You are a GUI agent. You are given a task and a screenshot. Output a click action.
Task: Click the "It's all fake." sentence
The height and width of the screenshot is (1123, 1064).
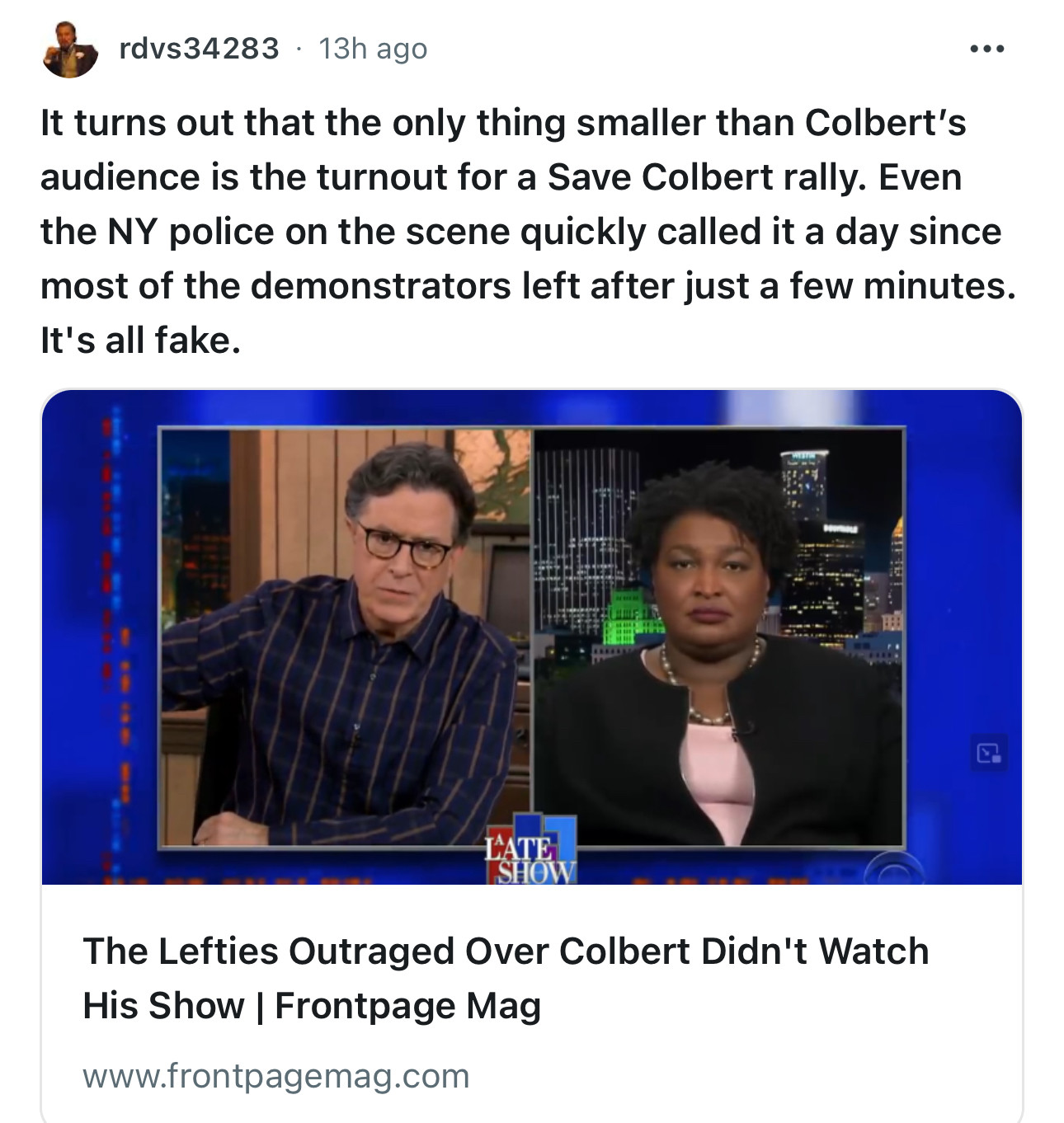(x=140, y=340)
